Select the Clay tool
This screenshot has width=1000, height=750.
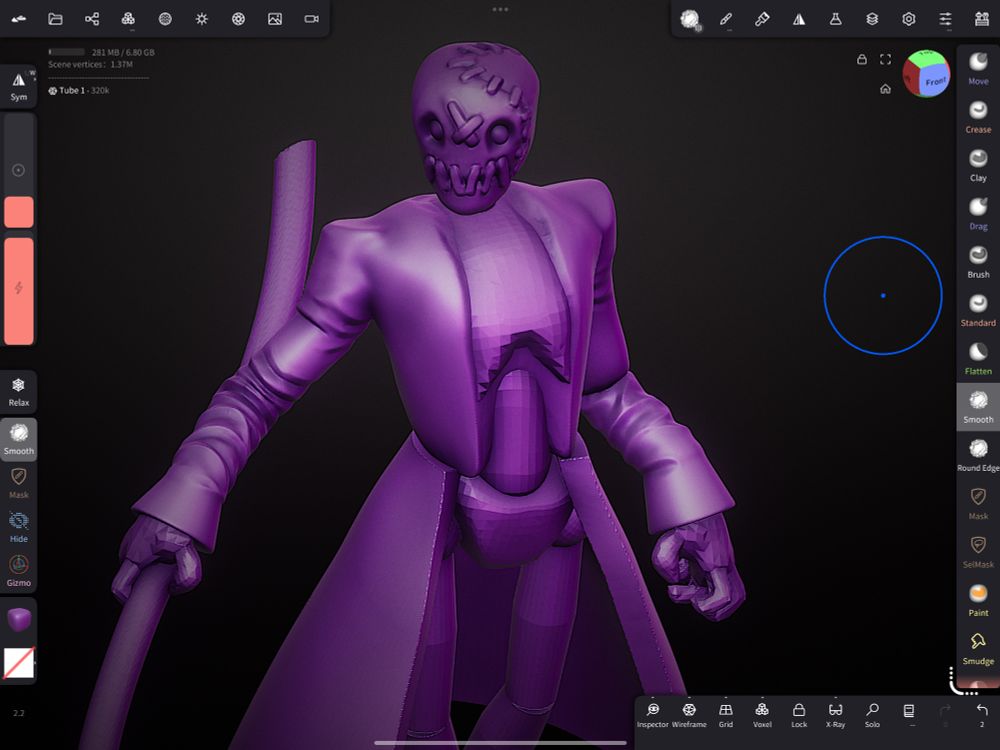click(x=978, y=165)
